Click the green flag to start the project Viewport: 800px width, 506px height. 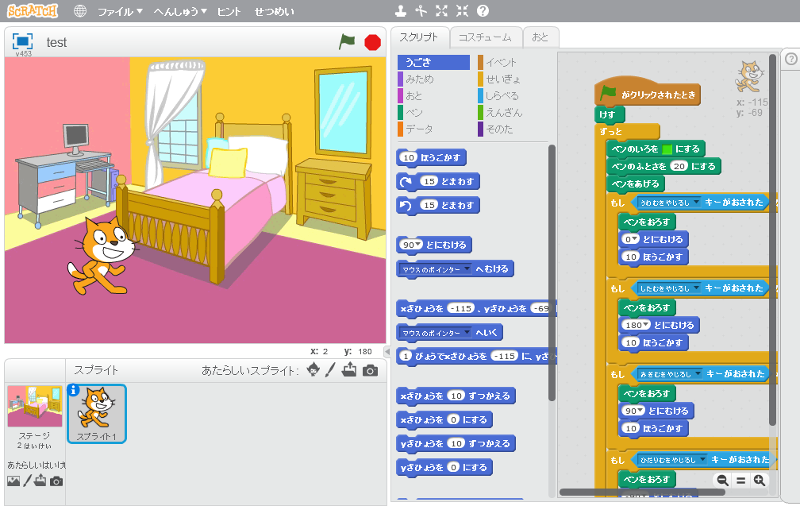click(347, 41)
